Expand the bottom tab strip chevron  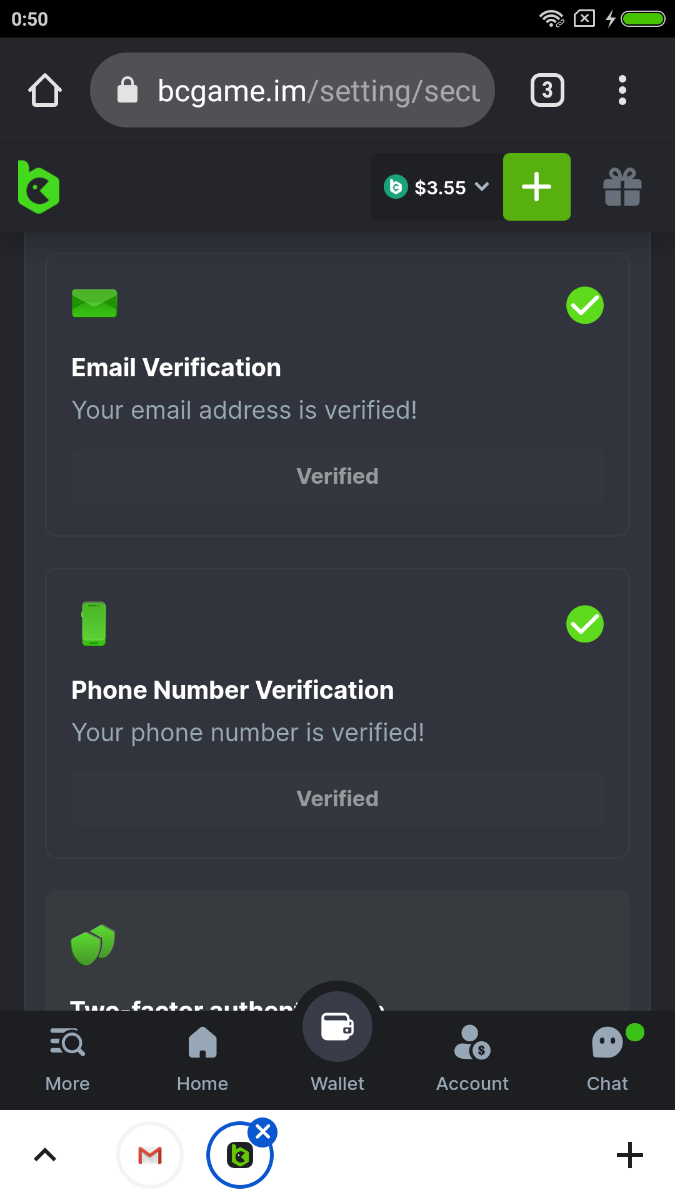[45, 1156]
